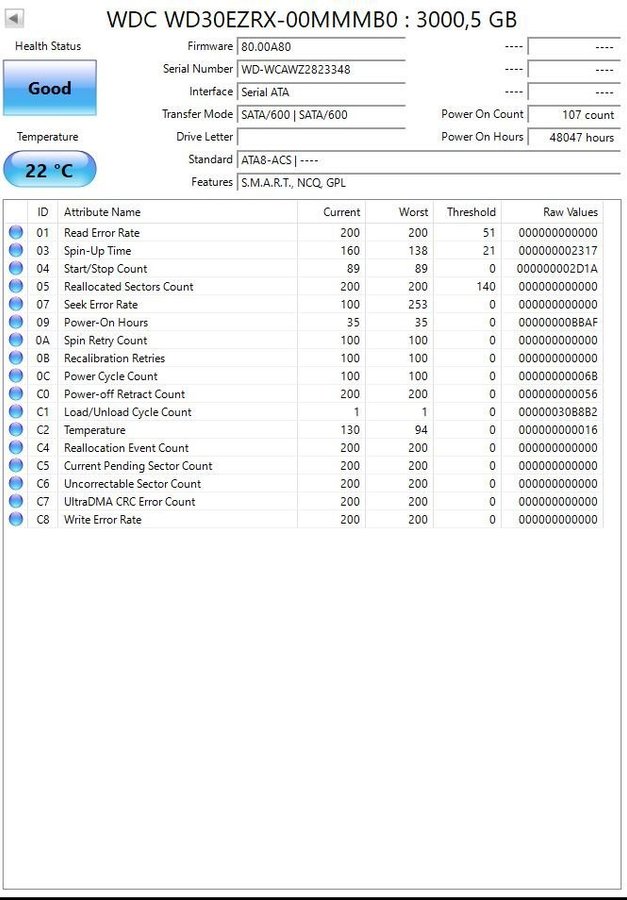Select the Recalibration Retries attribute name
Image resolution: width=627 pixels, height=900 pixels.
coord(114,358)
